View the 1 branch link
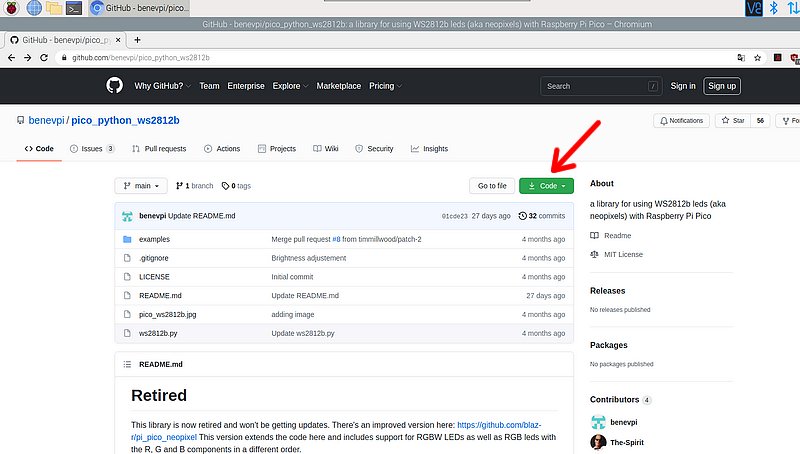The width and height of the screenshot is (800, 454). [x=194, y=186]
